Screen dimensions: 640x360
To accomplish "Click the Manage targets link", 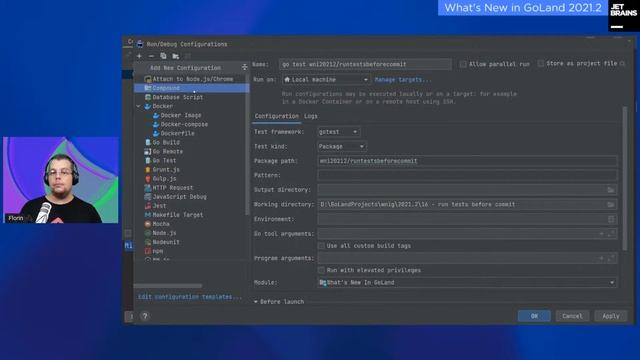I will click(x=402, y=80).
